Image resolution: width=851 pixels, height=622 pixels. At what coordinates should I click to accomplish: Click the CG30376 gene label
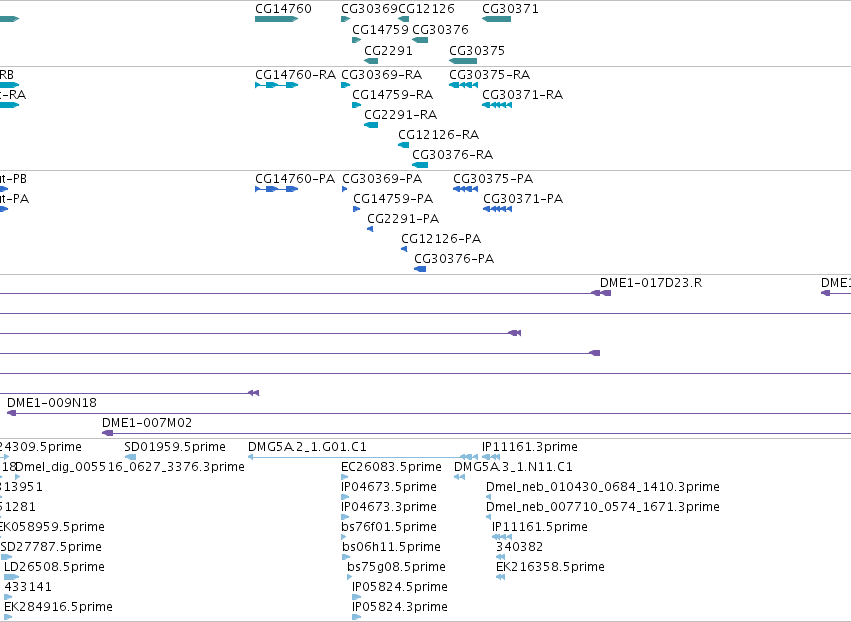[440, 30]
